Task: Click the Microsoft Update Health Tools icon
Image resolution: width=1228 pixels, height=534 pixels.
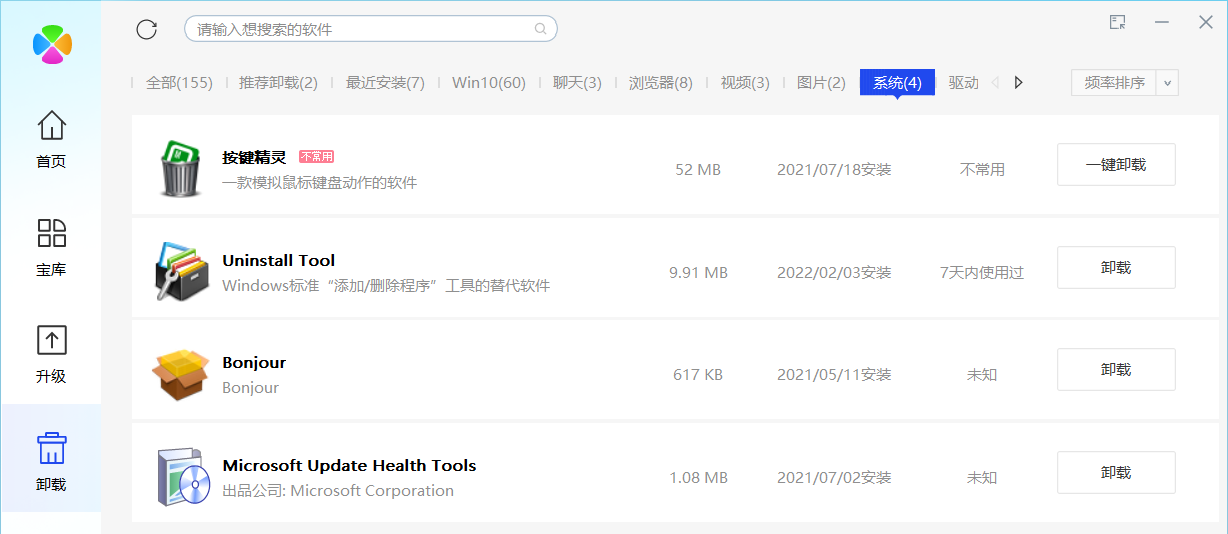Action: tap(182, 477)
